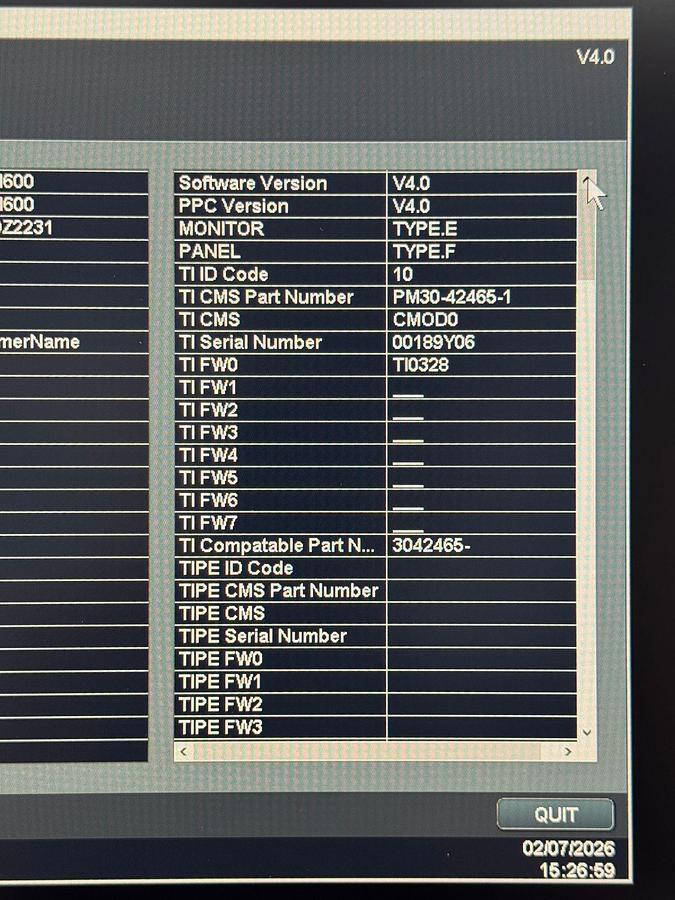This screenshot has height=900, width=675.
Task: Select the PANEL row label
Action: (209, 251)
